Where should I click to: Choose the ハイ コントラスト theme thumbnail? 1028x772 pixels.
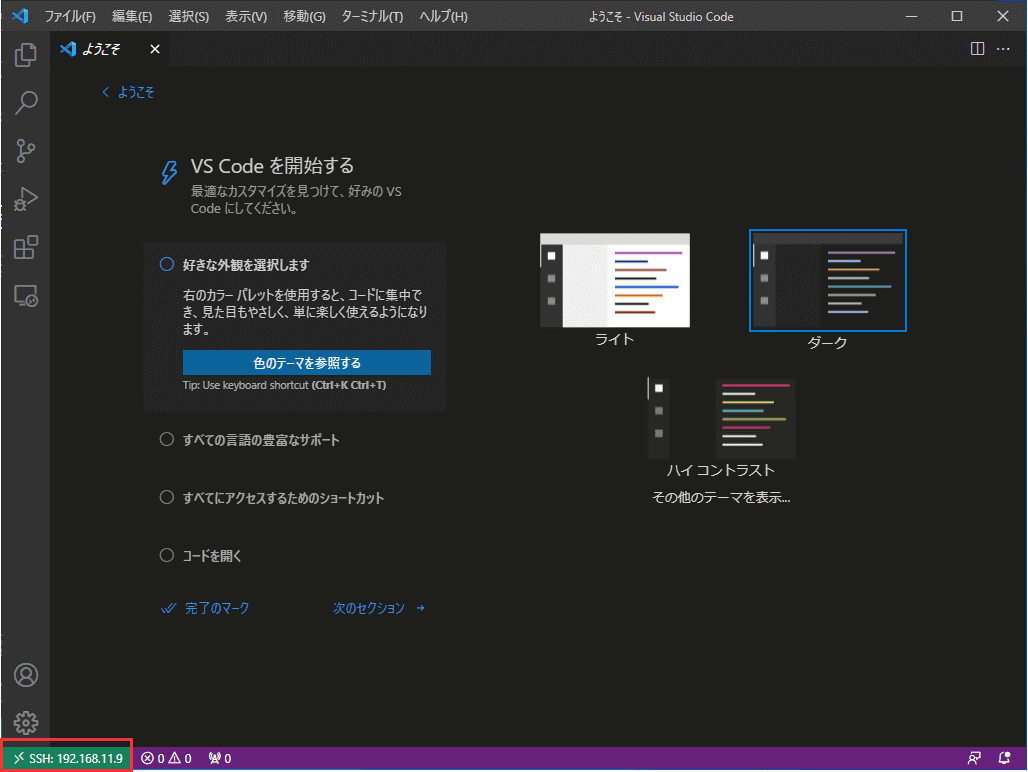721,418
